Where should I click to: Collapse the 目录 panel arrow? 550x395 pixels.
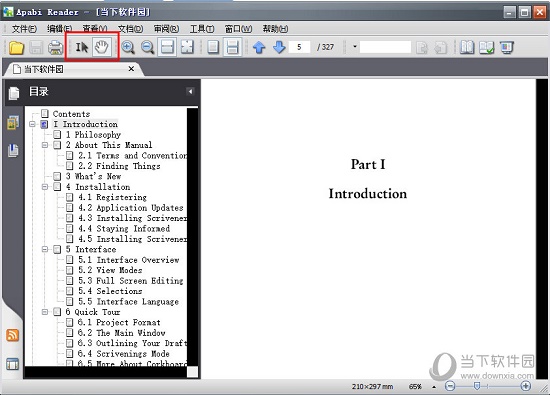(x=190, y=92)
